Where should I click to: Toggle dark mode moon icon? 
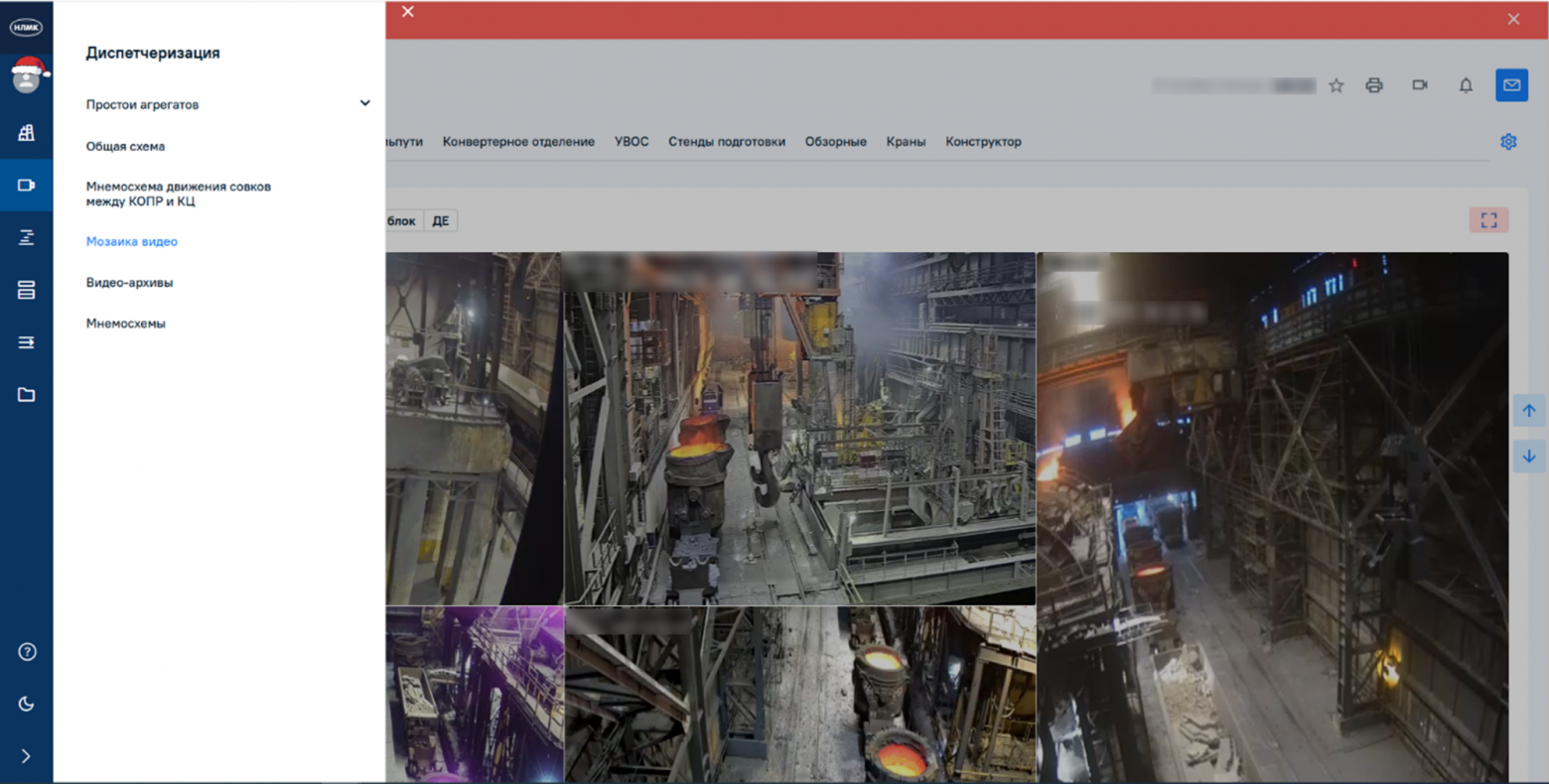click(27, 704)
